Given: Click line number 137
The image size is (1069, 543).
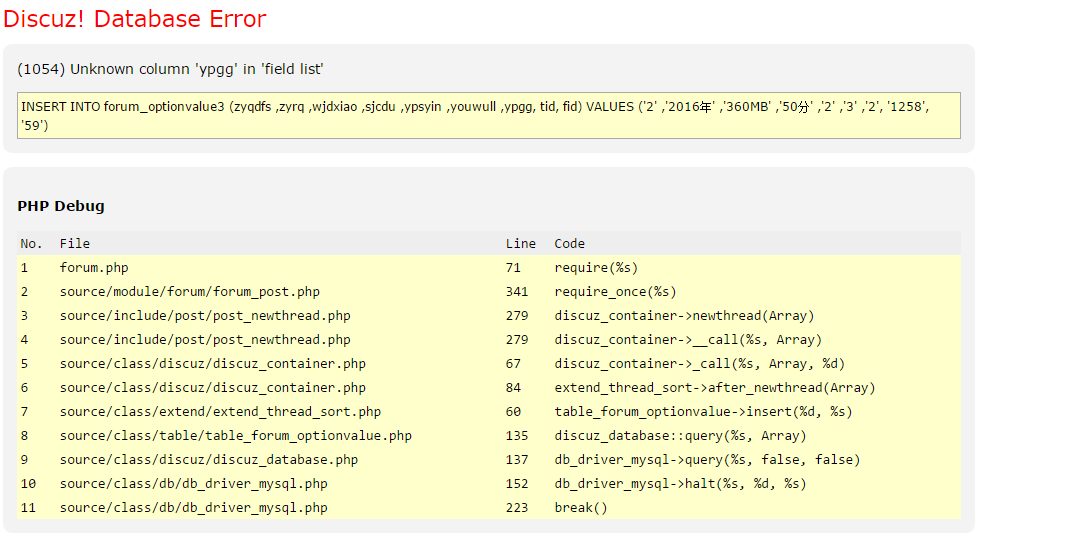Looking at the screenshot, I should [517, 459].
